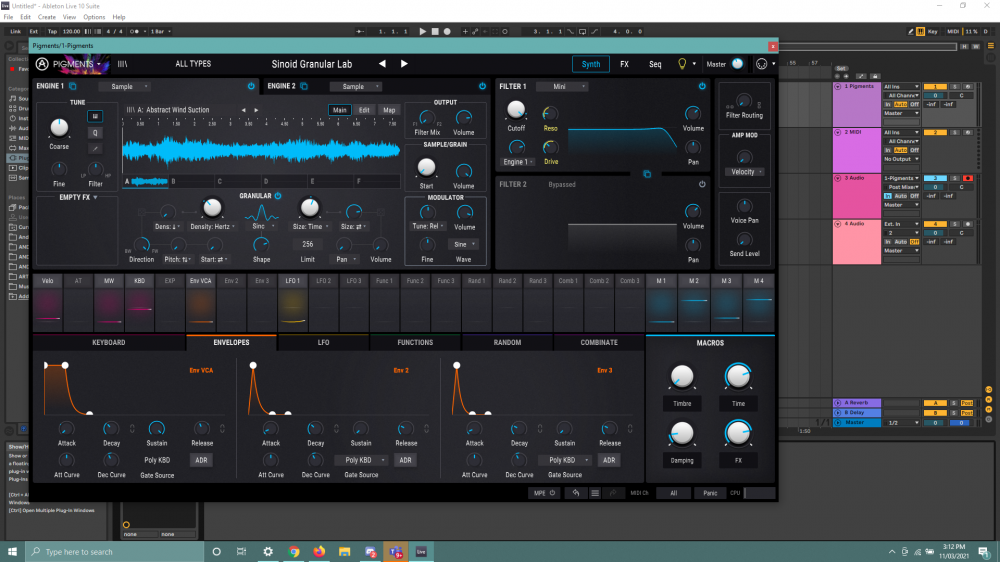
Task: Open the Keyboard modulation tab
Action: tap(108, 343)
